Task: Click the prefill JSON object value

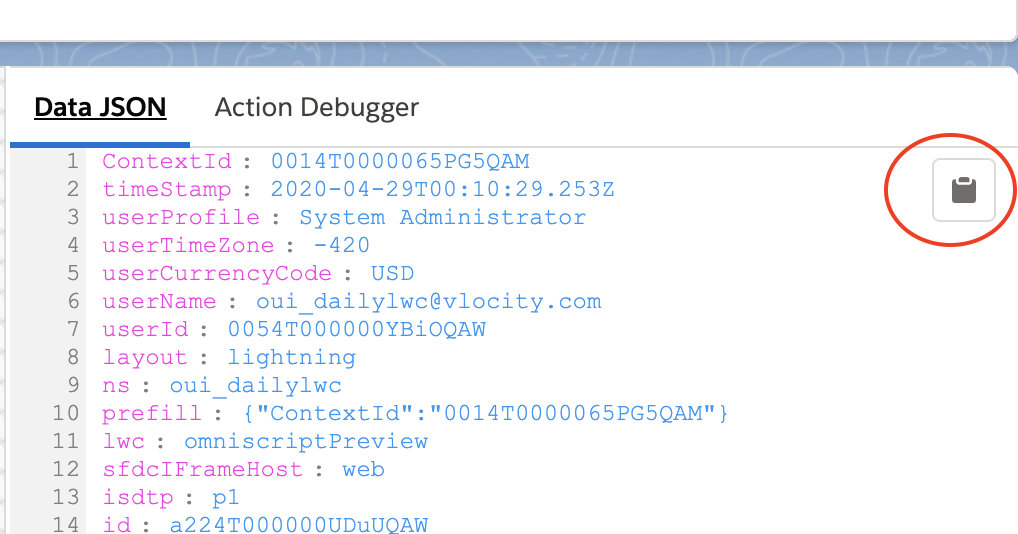Action: tap(486, 413)
